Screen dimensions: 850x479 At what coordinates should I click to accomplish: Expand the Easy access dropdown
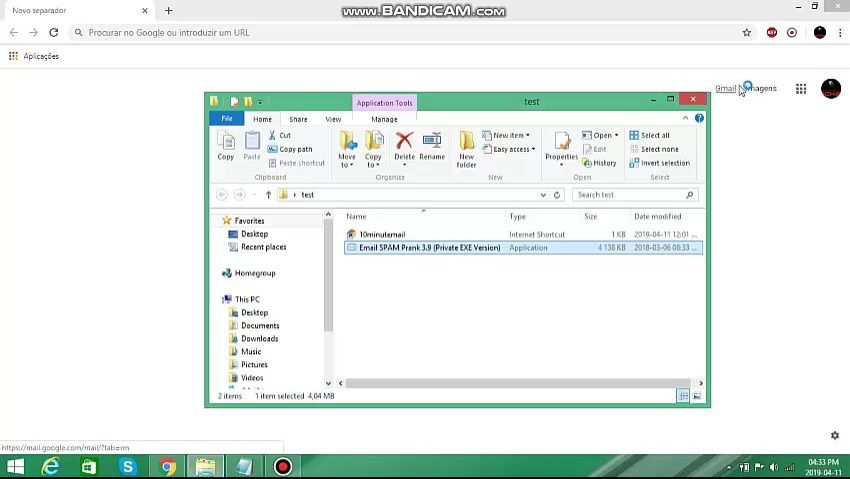pos(508,149)
